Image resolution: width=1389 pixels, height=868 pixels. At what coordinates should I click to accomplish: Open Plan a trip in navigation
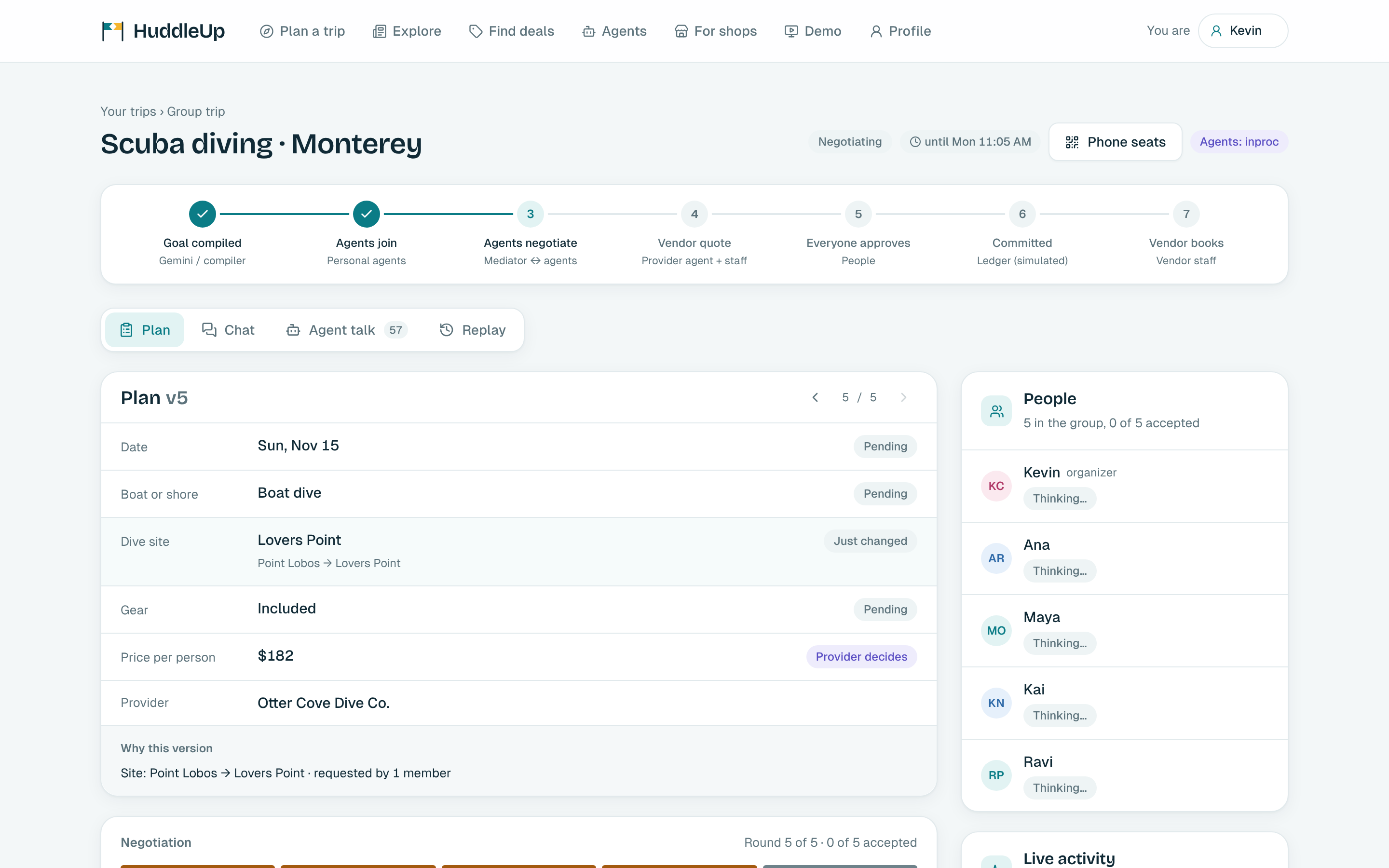(x=302, y=31)
